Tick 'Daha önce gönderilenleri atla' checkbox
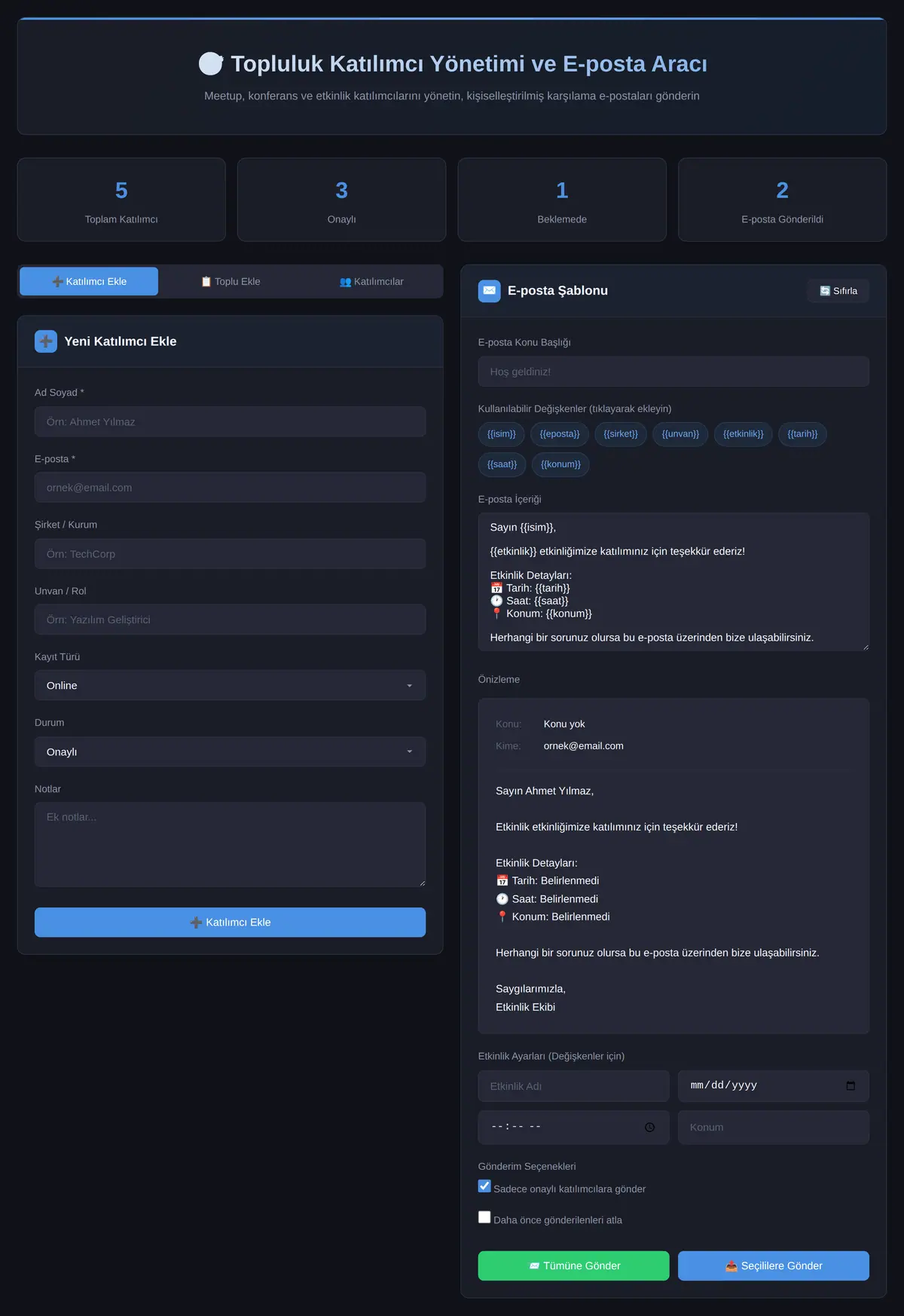The image size is (904, 1316). click(484, 1217)
